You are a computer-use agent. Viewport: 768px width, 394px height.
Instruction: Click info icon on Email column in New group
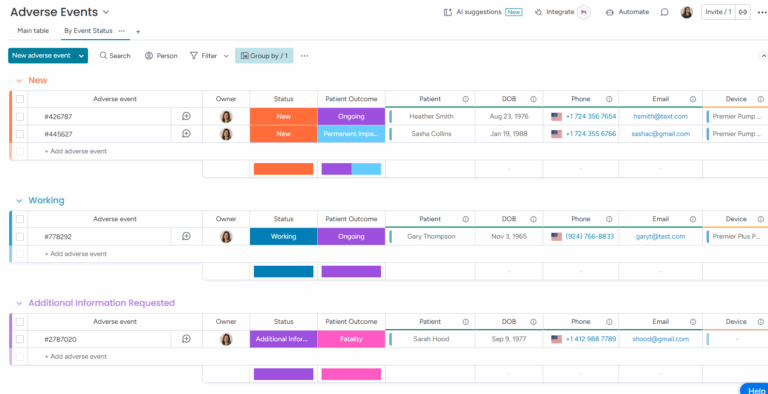pyautogui.click(x=693, y=99)
